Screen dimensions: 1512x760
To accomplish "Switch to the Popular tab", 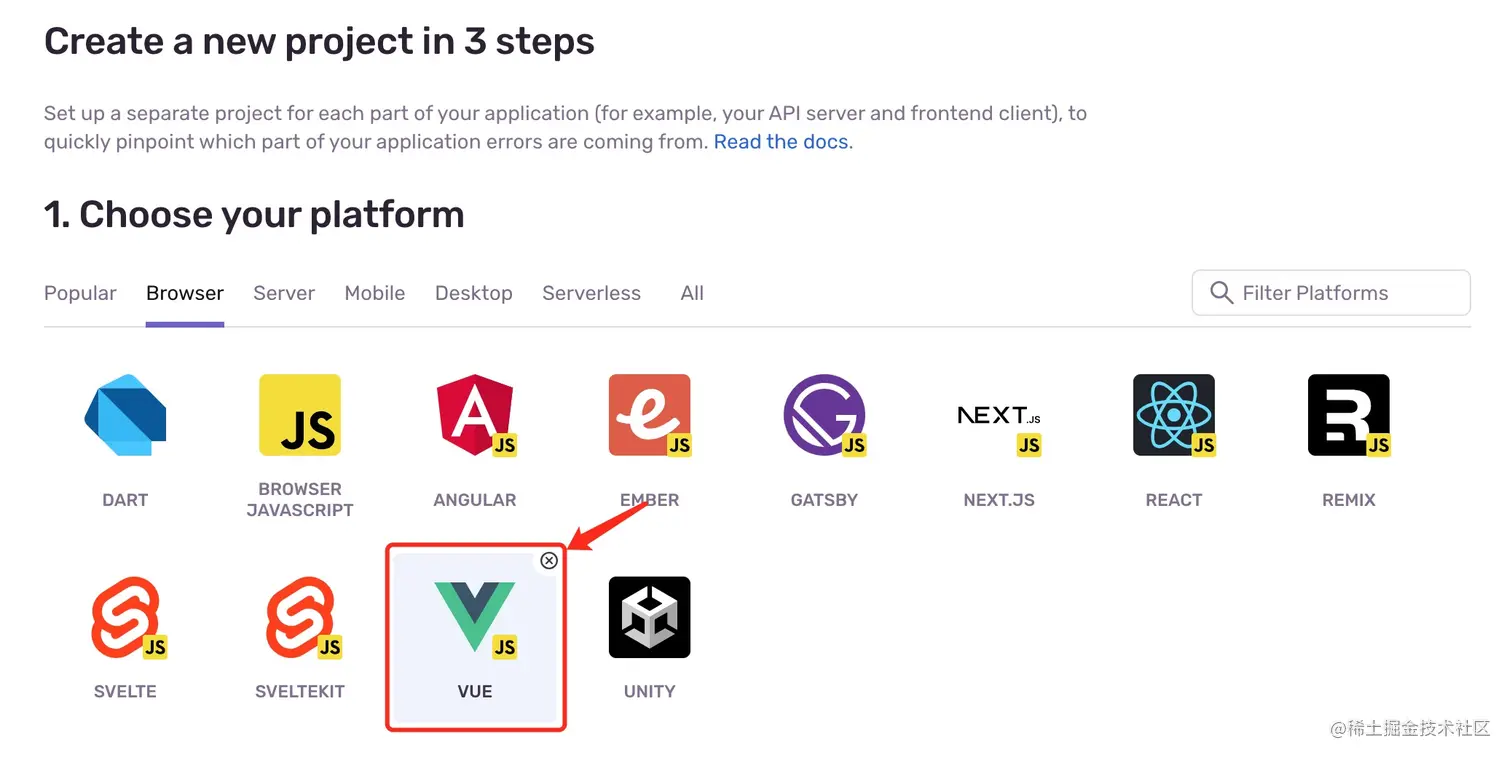I will click(80, 293).
